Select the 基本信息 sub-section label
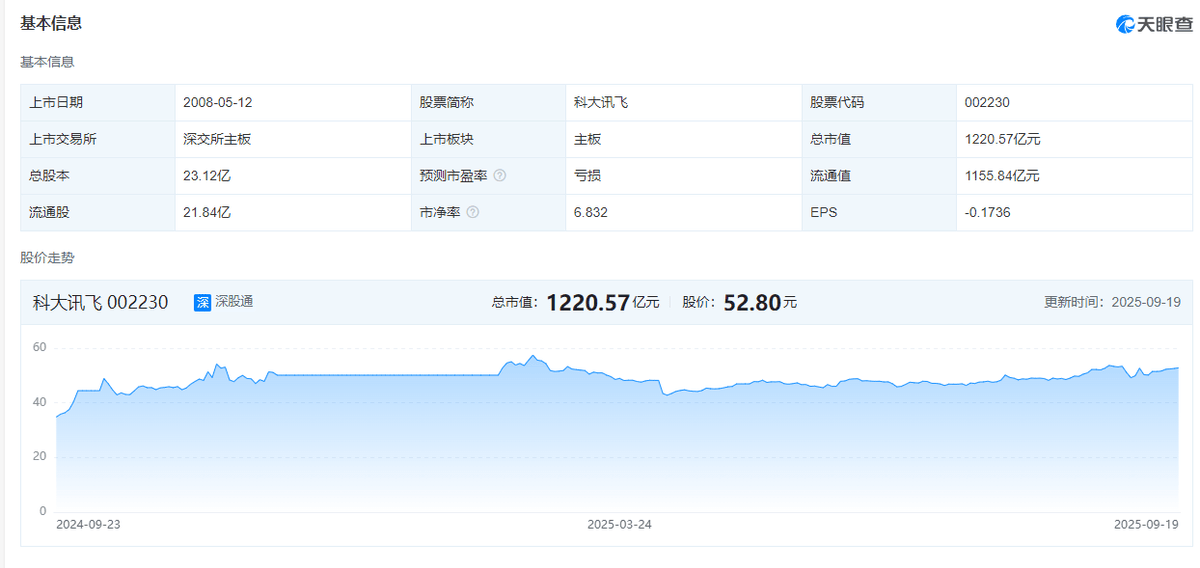 (47, 62)
